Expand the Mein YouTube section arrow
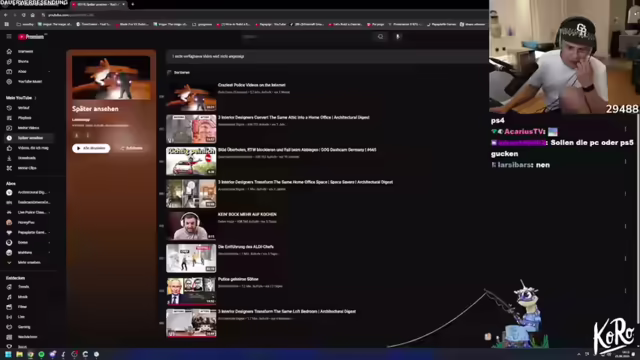The image size is (640, 360). 36,98
